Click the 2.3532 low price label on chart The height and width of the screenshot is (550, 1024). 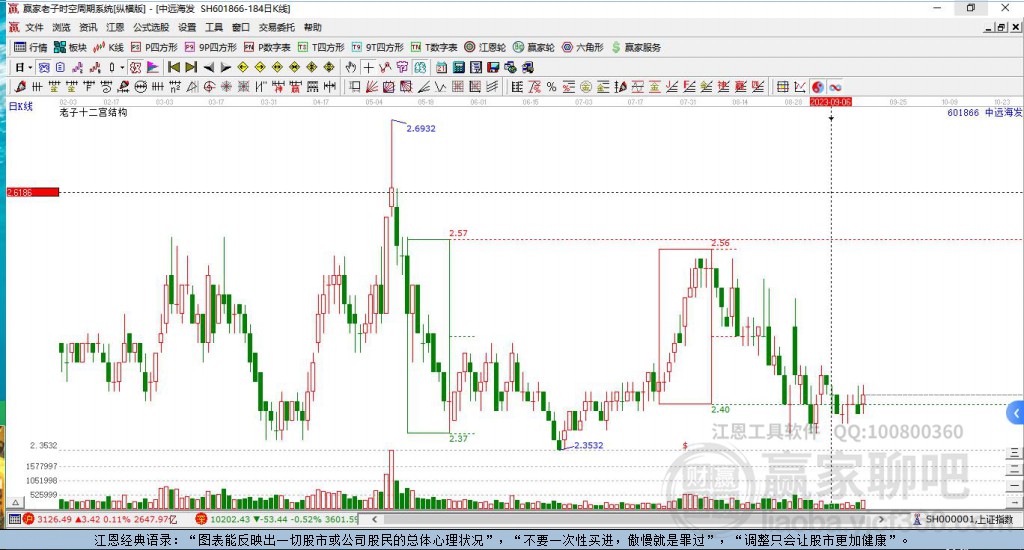pyautogui.click(x=588, y=445)
